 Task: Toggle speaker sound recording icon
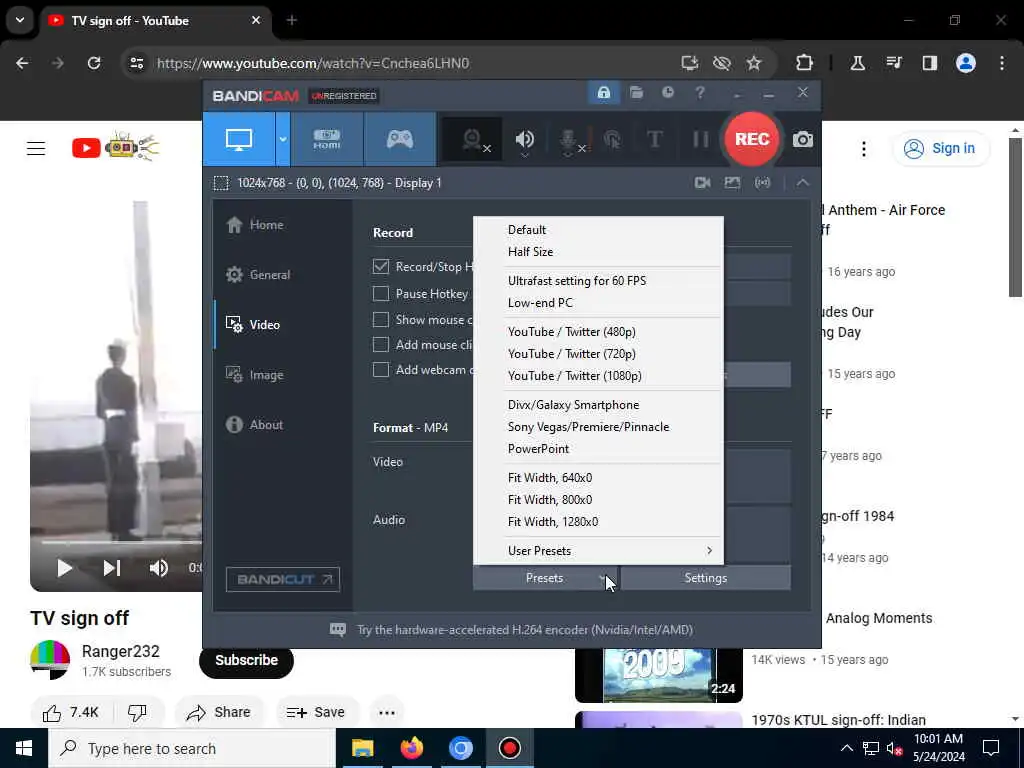click(524, 139)
